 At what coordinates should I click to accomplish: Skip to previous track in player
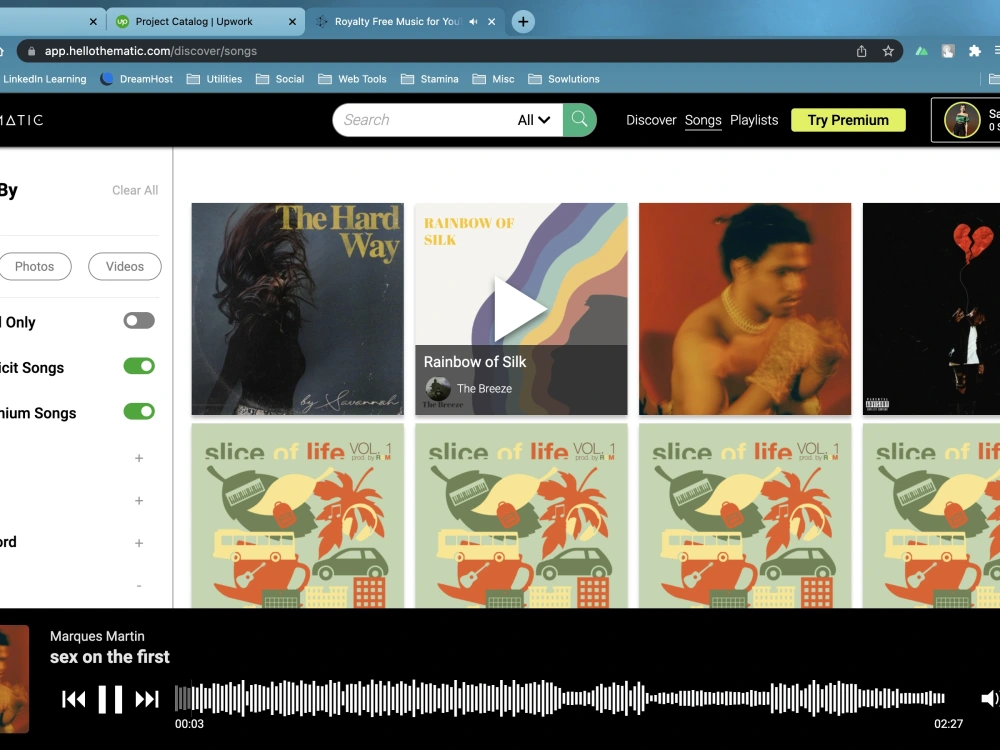click(x=73, y=700)
